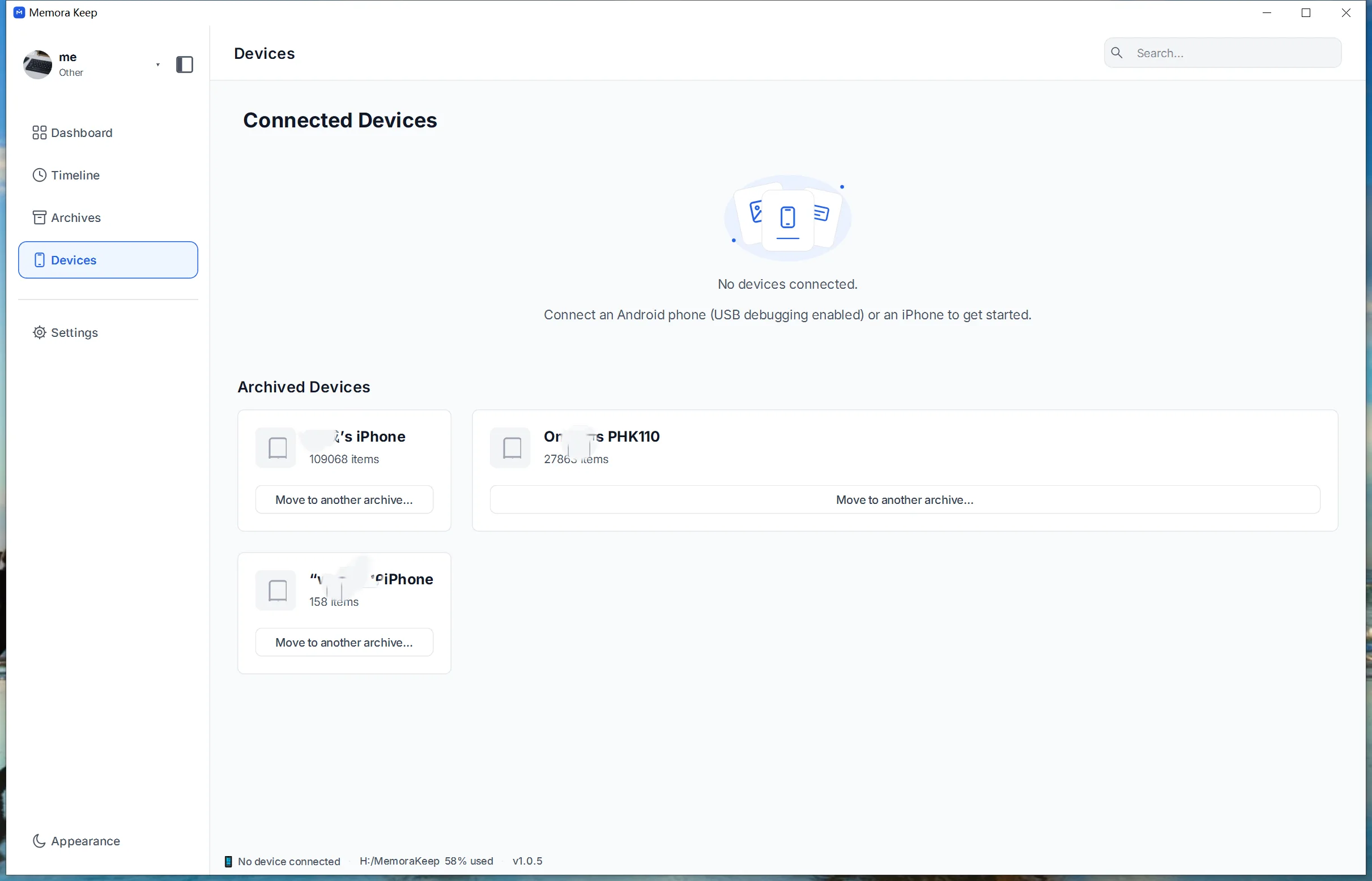The height and width of the screenshot is (881, 1372).
Task: Click the status bar device icon
Action: [x=228, y=862]
